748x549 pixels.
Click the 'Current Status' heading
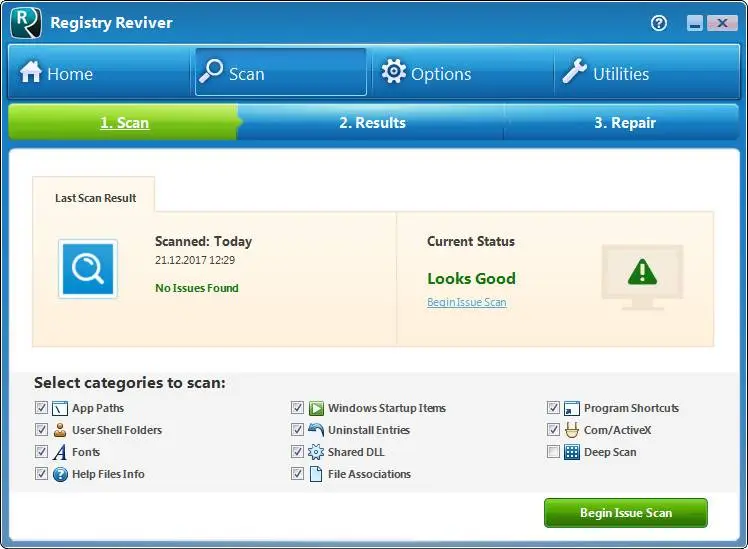[471, 241]
